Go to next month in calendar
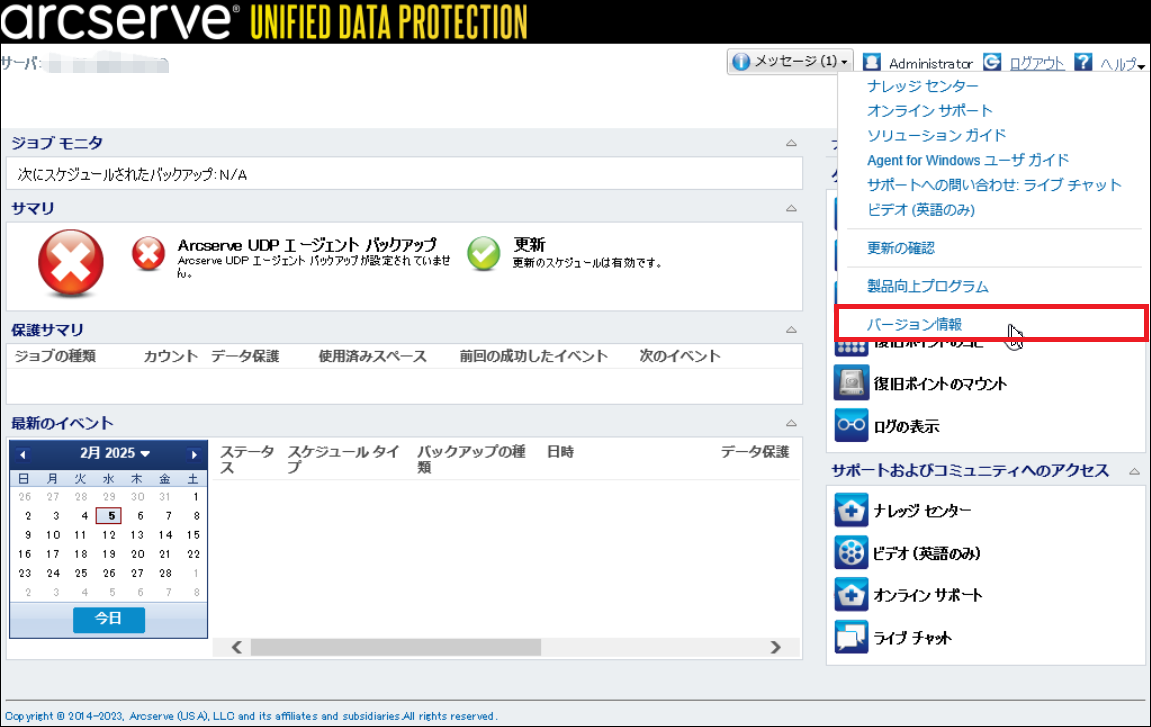 194,455
